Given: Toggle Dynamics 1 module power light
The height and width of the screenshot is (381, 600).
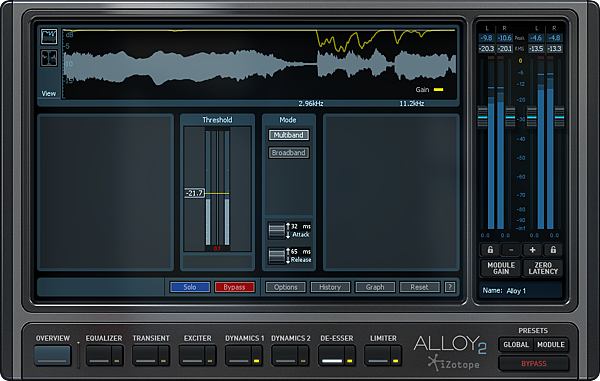Looking at the screenshot, I should pos(256,355).
